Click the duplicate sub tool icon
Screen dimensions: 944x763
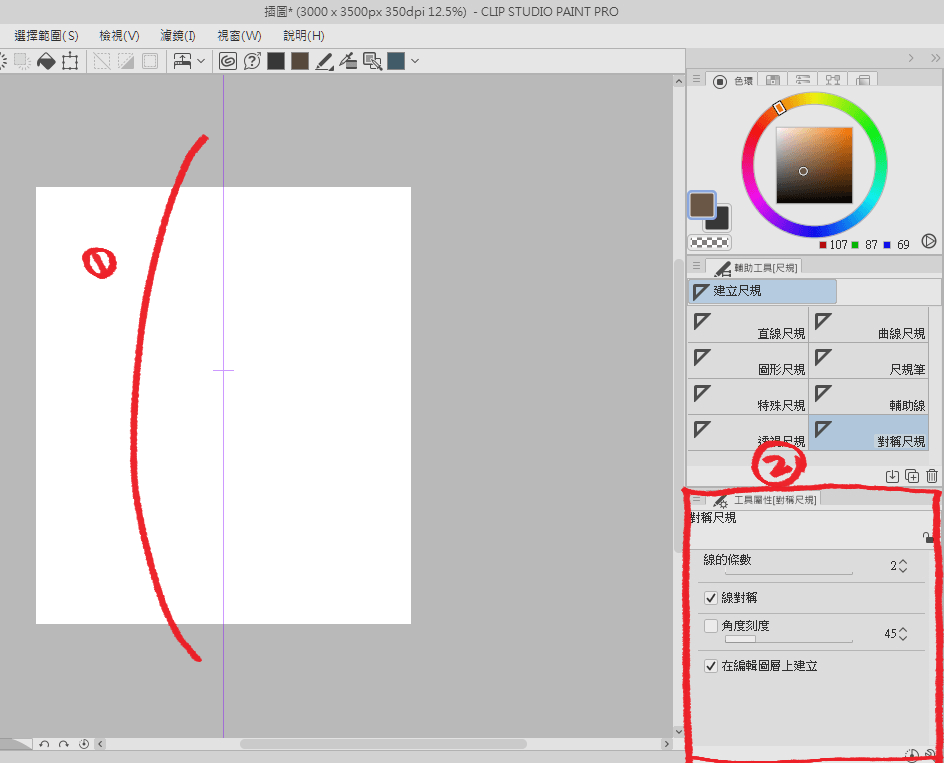tap(912, 476)
